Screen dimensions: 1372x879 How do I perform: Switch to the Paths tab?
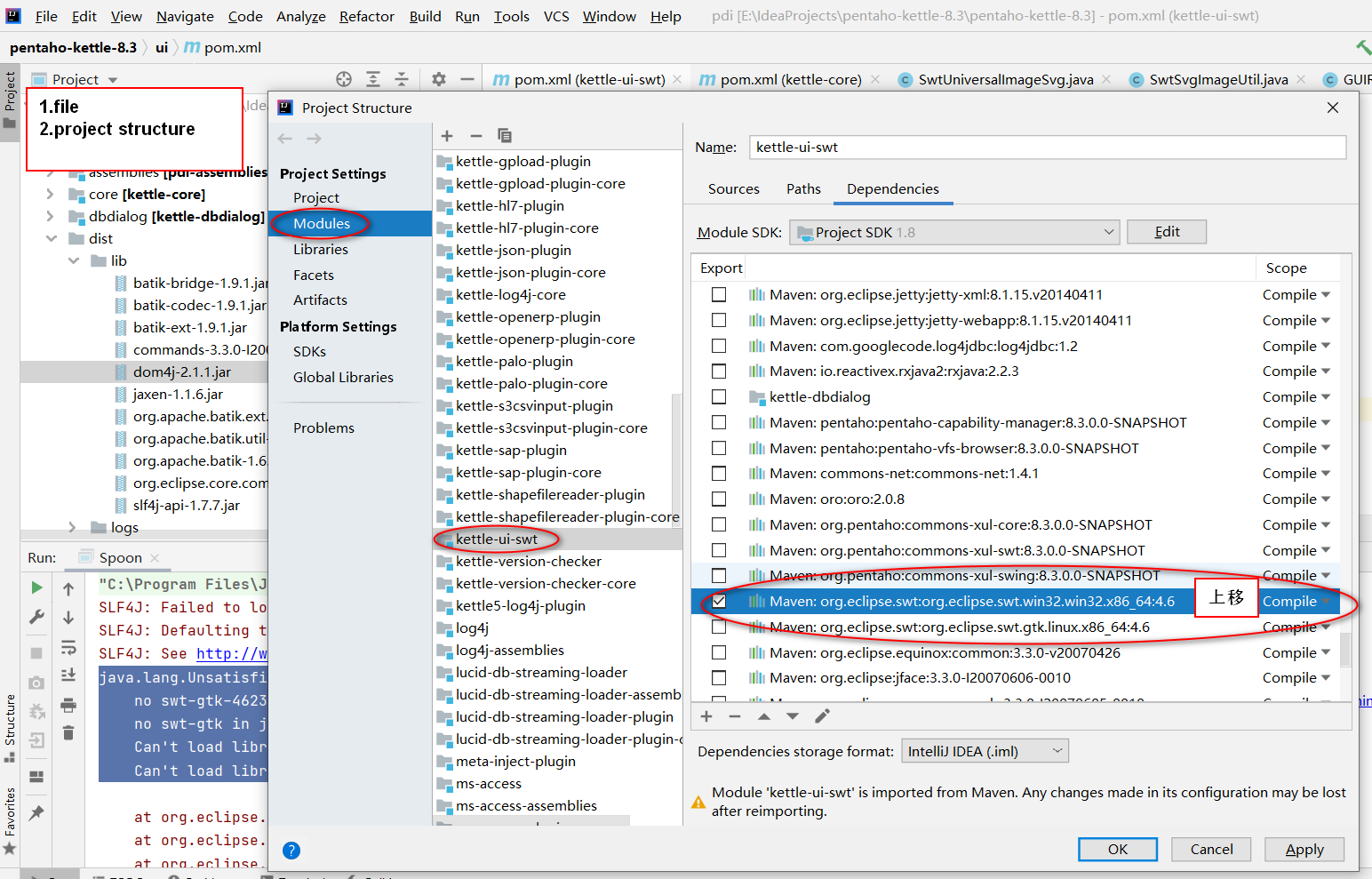(803, 188)
